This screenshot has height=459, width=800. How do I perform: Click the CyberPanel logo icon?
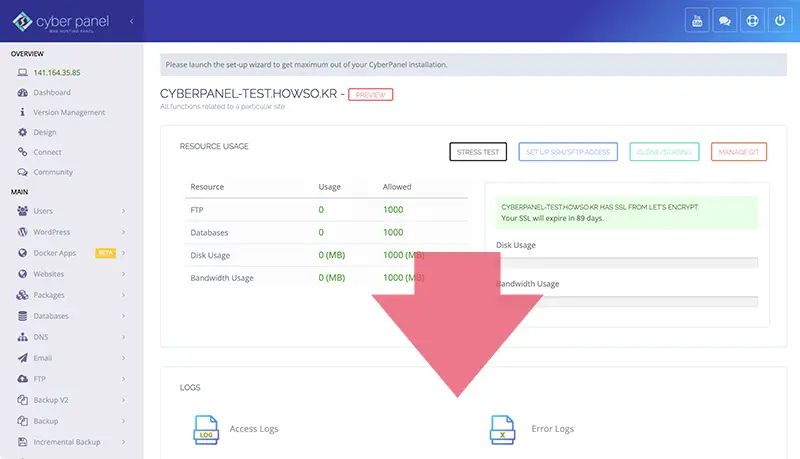pos(22,21)
